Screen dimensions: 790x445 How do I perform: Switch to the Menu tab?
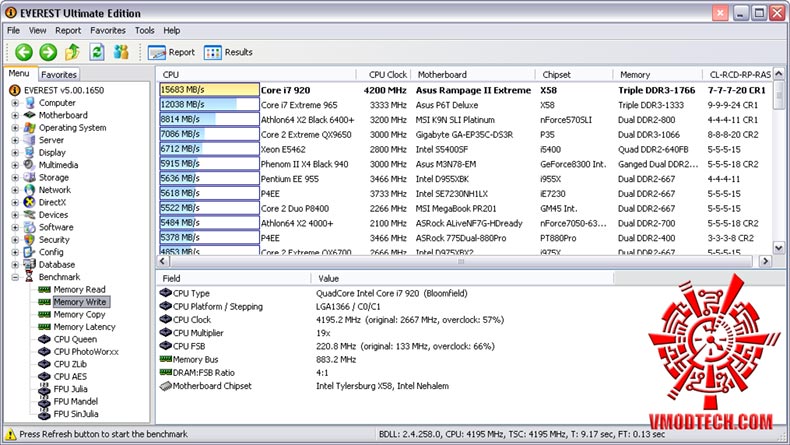(19, 73)
